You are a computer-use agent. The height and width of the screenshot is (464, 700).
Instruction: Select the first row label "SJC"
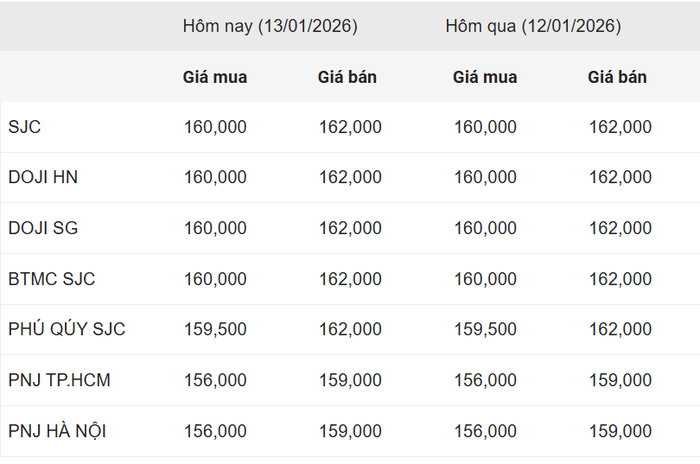24,127
